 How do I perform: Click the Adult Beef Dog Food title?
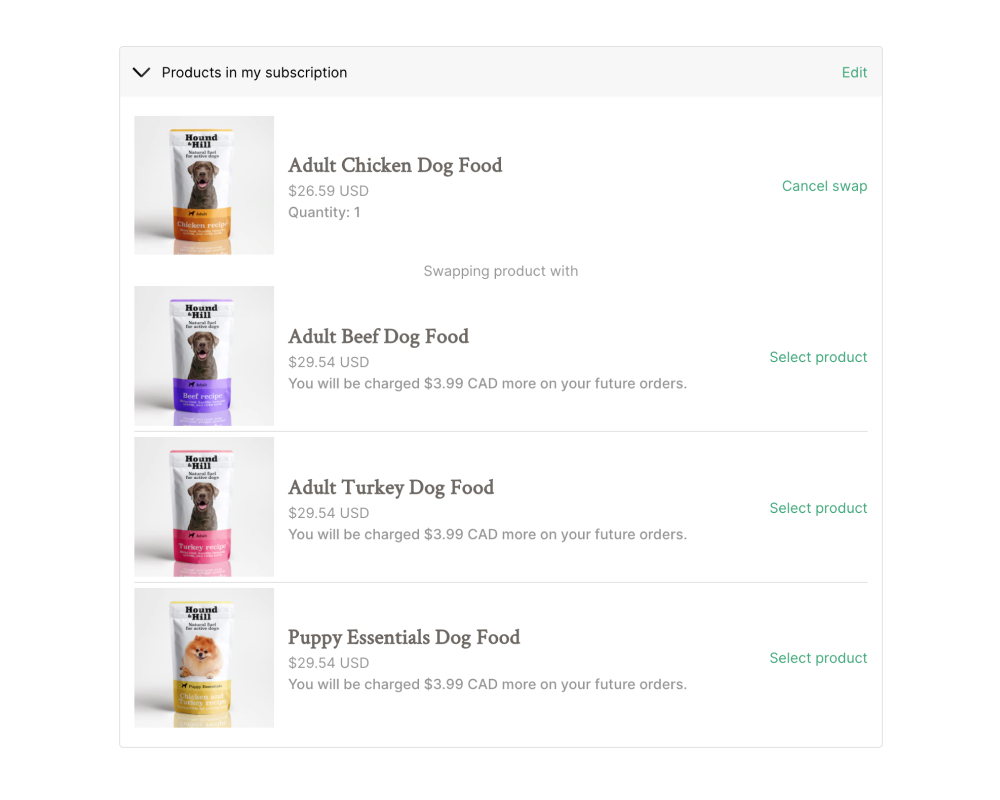[378, 336]
